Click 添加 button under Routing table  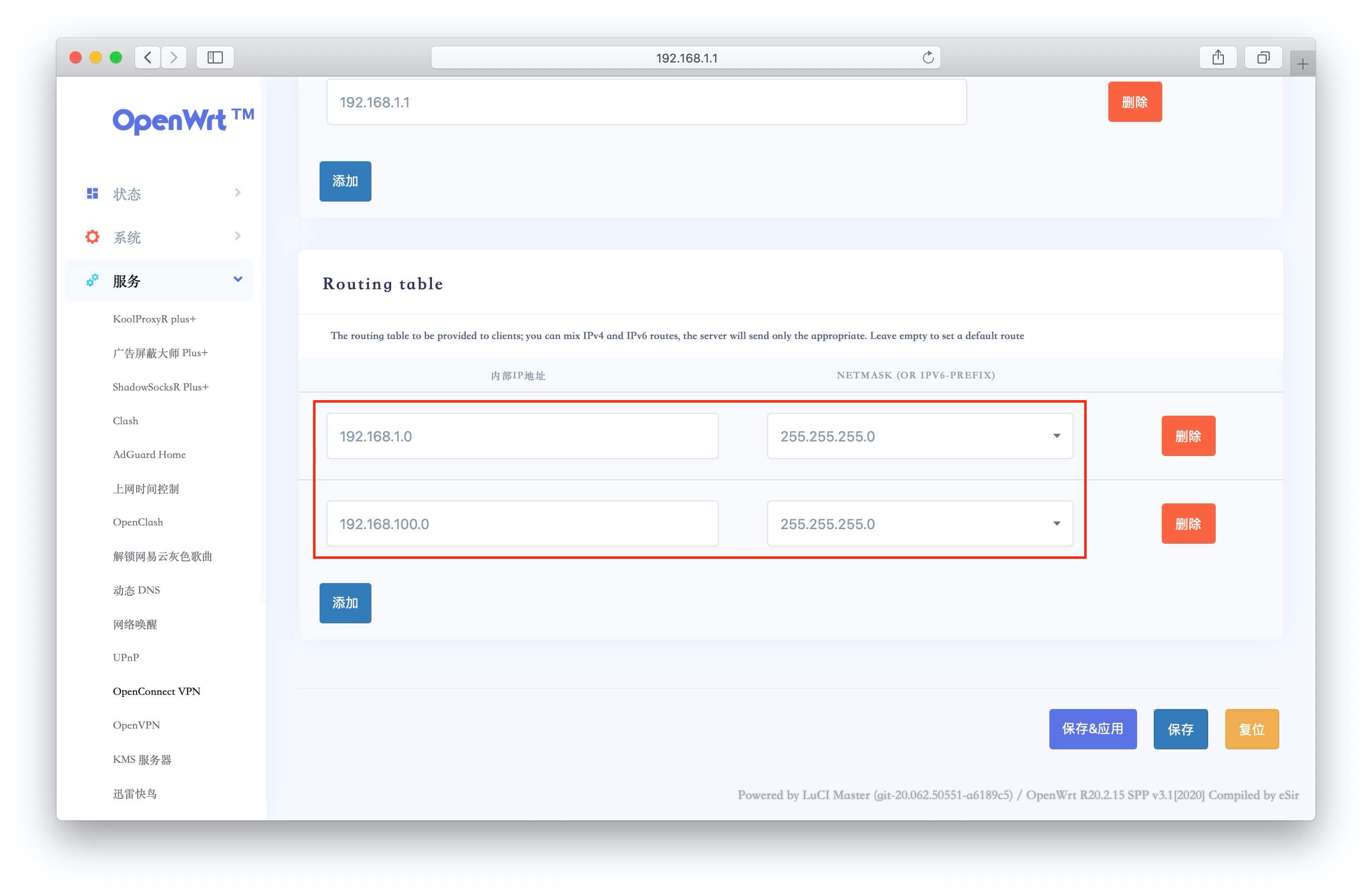(x=345, y=602)
